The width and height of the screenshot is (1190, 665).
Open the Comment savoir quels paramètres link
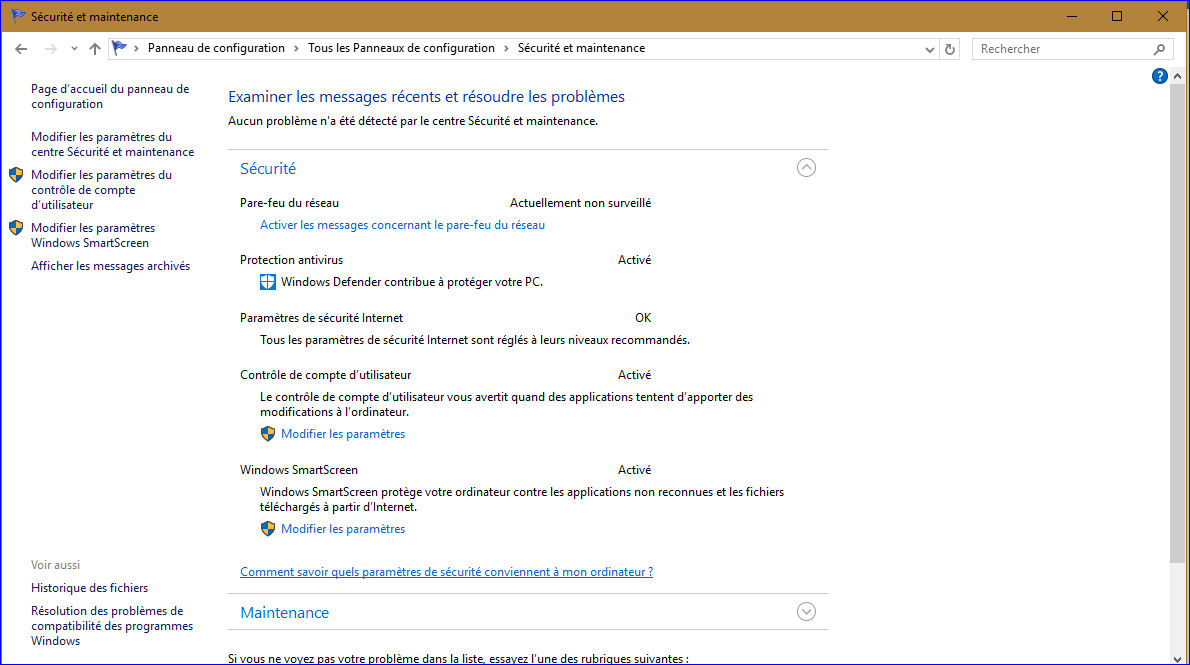coord(446,572)
